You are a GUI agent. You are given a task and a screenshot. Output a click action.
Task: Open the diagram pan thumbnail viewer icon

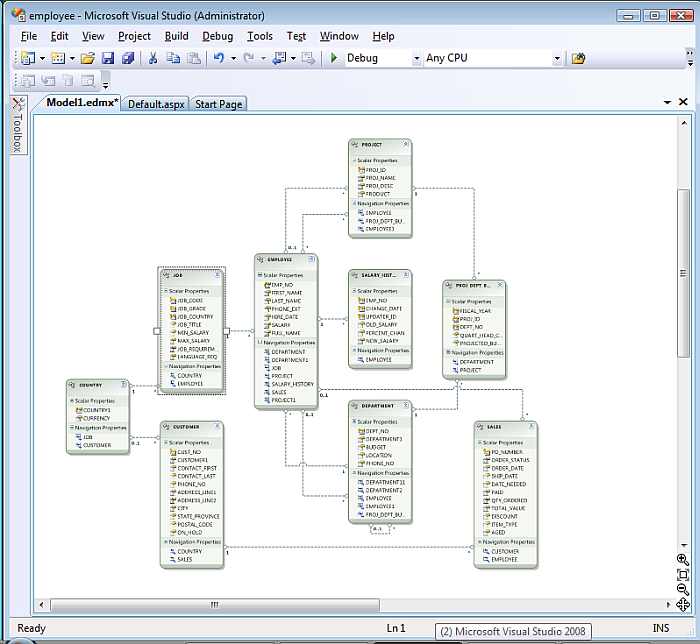[683, 604]
